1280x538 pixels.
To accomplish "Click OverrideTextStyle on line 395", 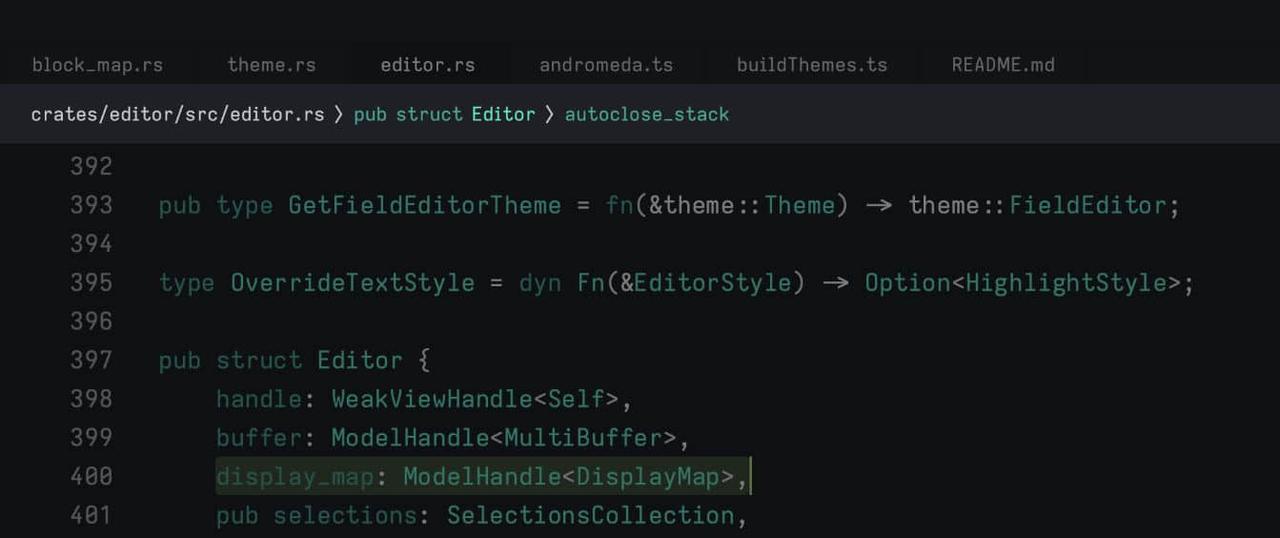I will point(352,283).
